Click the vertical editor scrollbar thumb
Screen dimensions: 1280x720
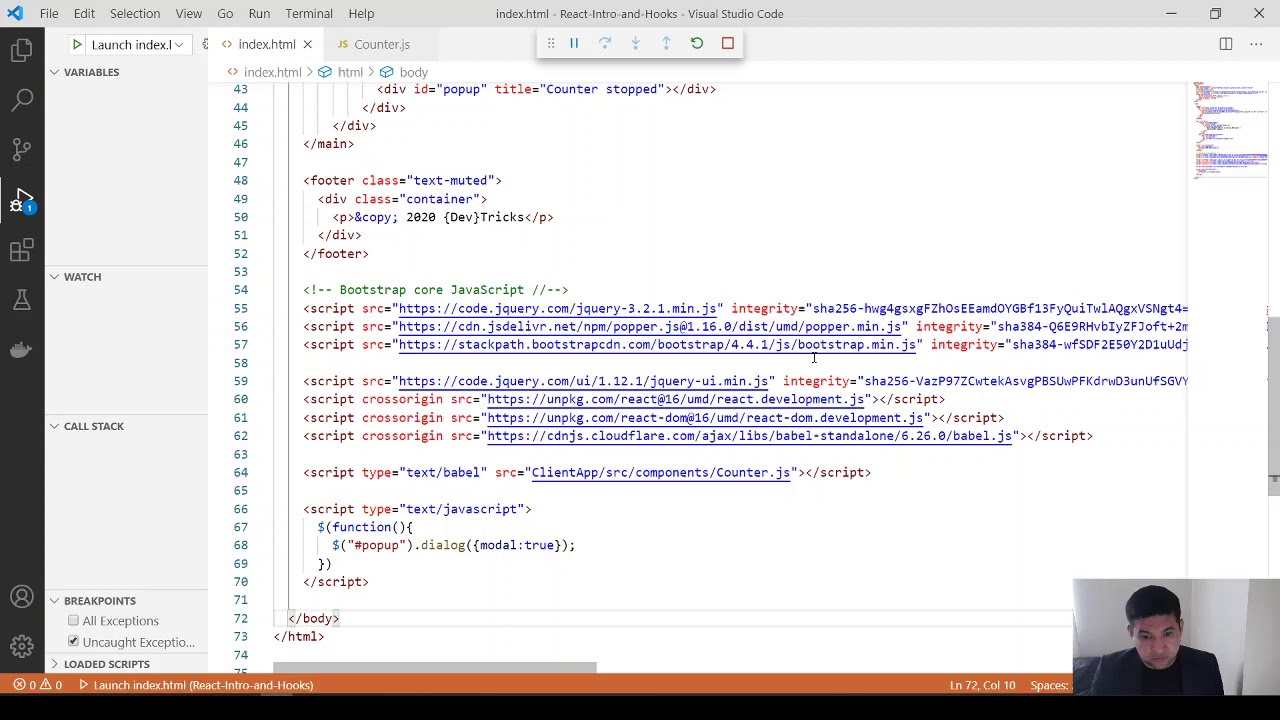coord(1273,405)
